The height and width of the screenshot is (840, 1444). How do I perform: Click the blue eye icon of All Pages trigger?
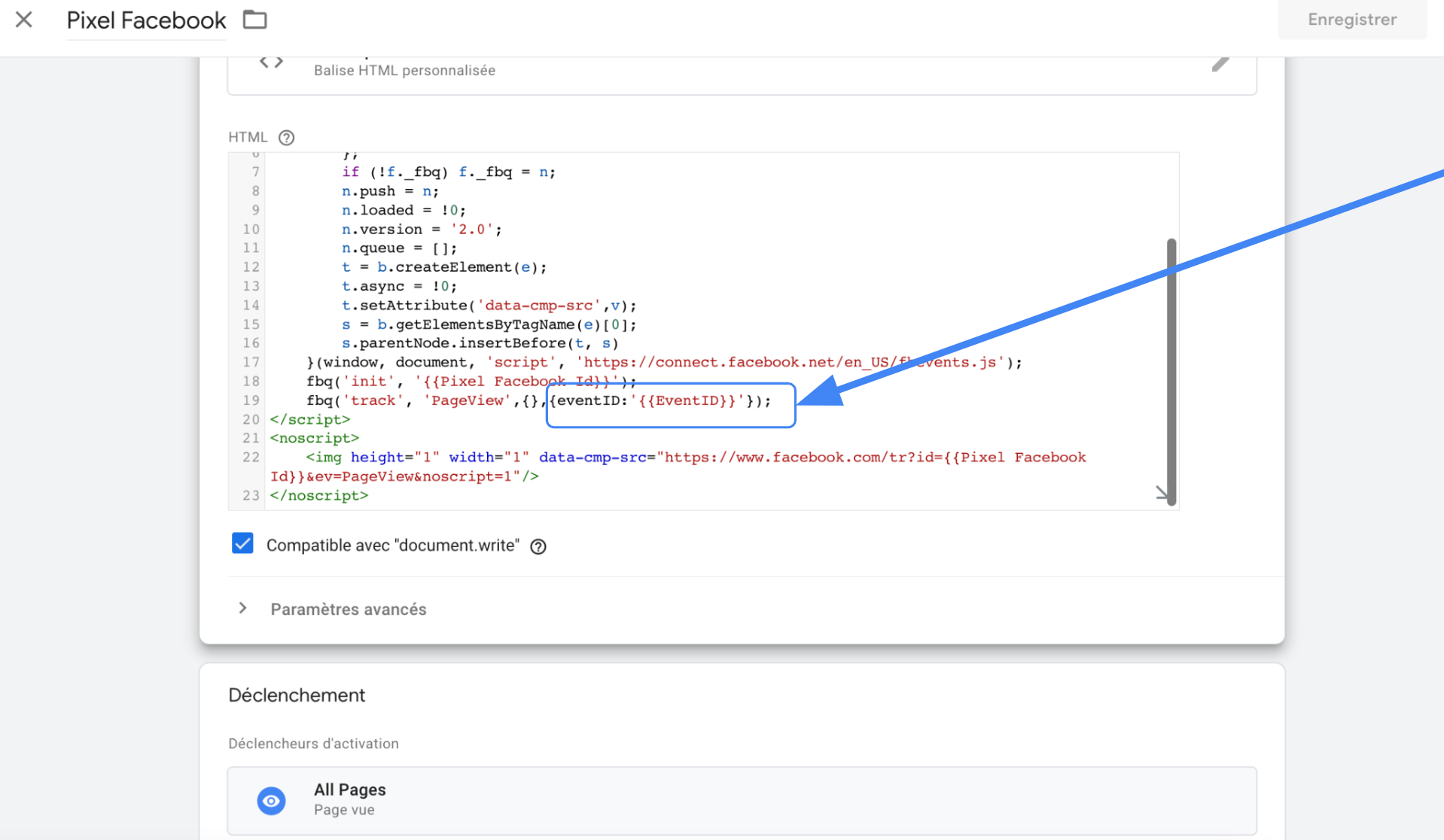click(271, 800)
